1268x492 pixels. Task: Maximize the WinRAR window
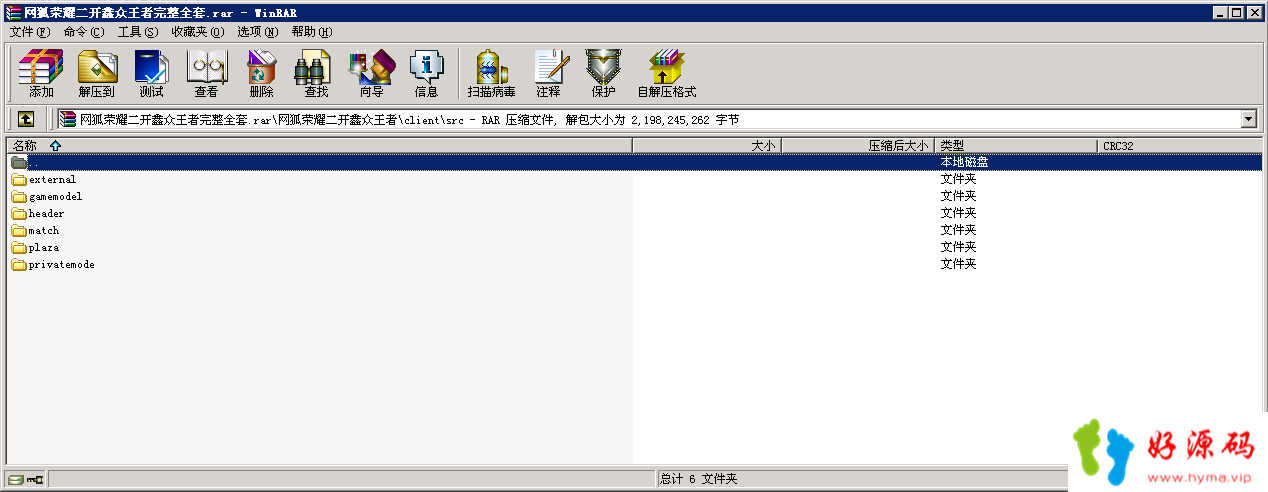tap(1235, 13)
